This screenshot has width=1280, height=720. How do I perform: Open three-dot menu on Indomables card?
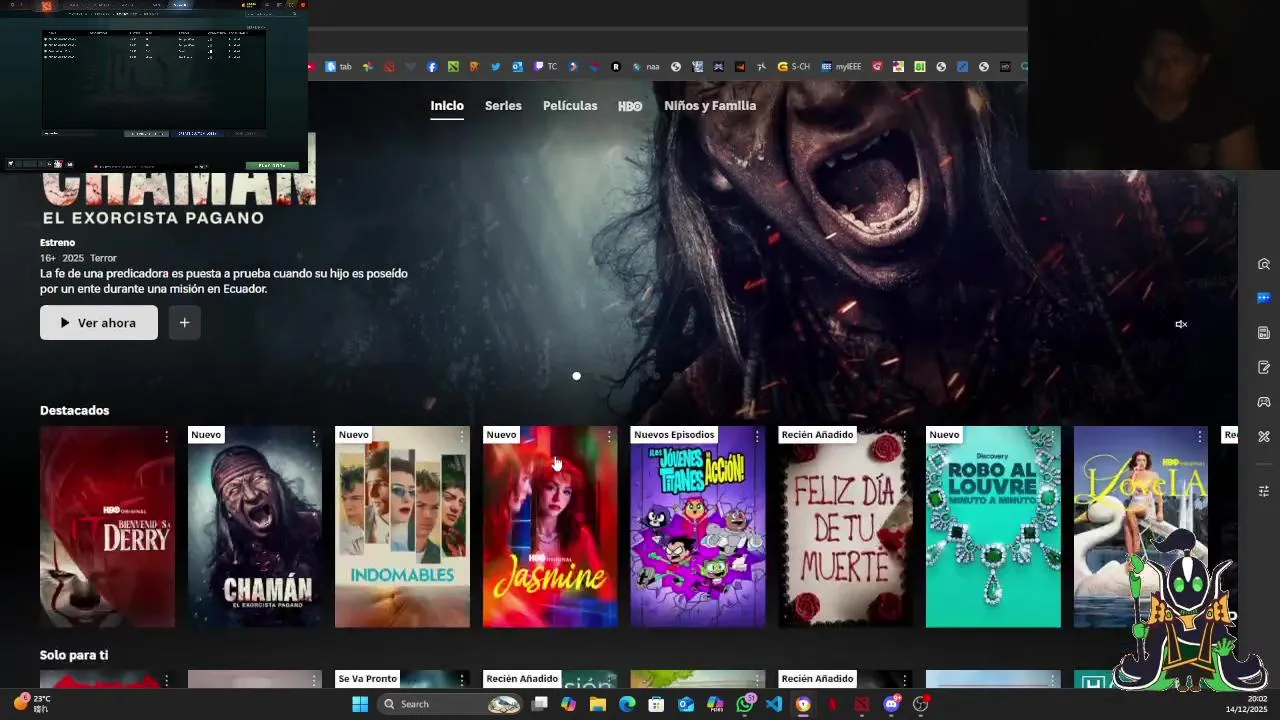tap(461, 437)
